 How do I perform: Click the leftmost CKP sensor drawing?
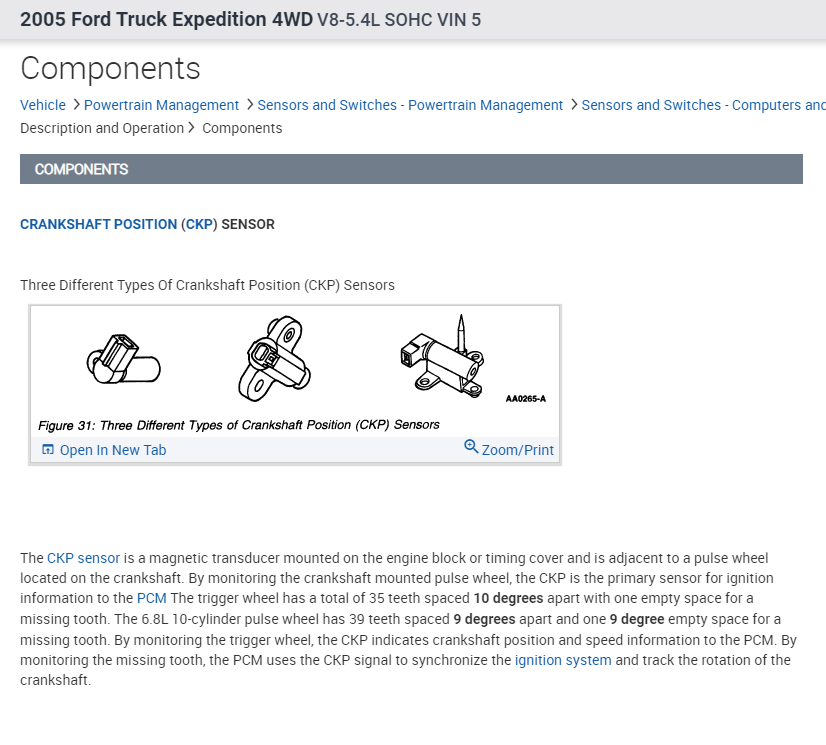123,357
